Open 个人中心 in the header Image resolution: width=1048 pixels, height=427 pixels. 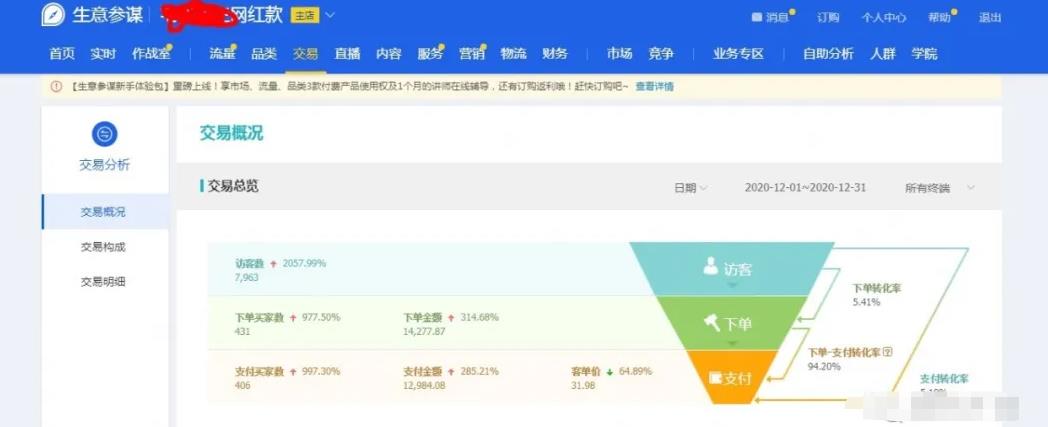point(884,18)
